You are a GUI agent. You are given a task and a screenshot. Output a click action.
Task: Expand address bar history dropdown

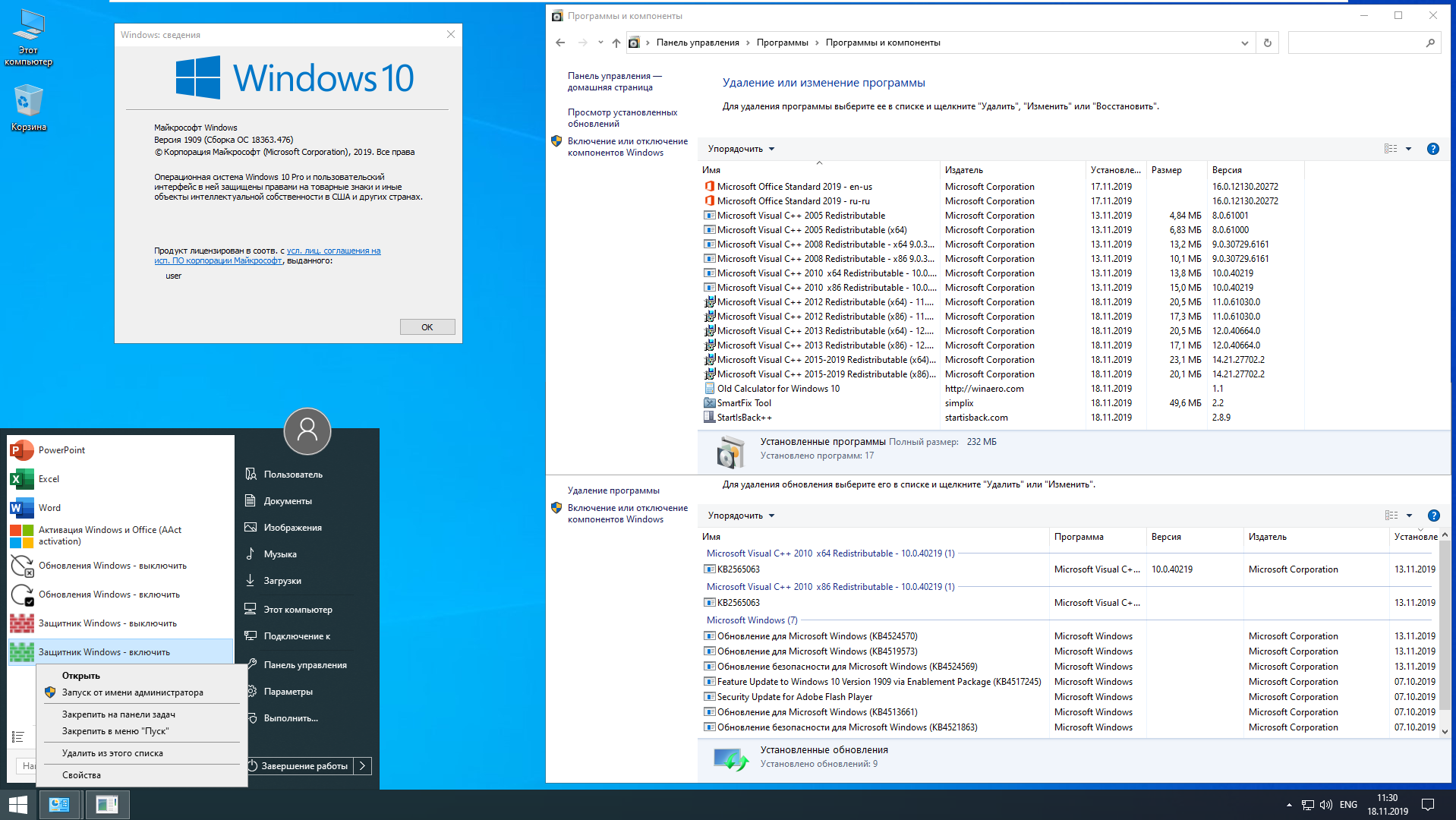tap(1244, 43)
